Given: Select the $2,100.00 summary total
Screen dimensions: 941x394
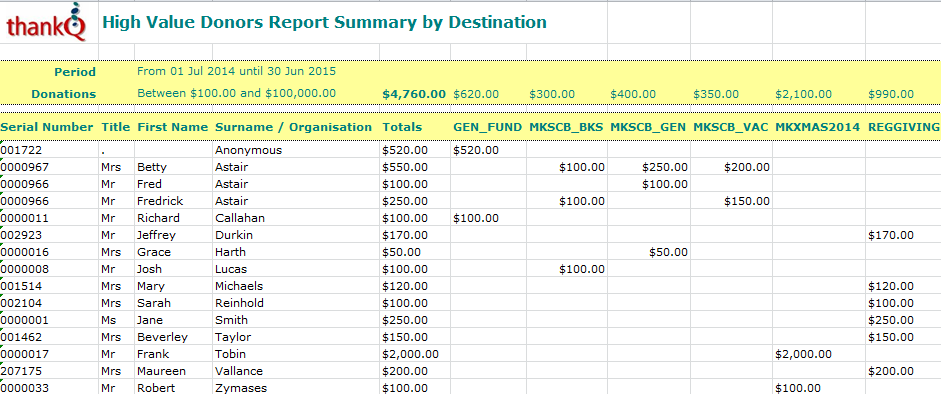Looking at the screenshot, I should pos(804,94).
